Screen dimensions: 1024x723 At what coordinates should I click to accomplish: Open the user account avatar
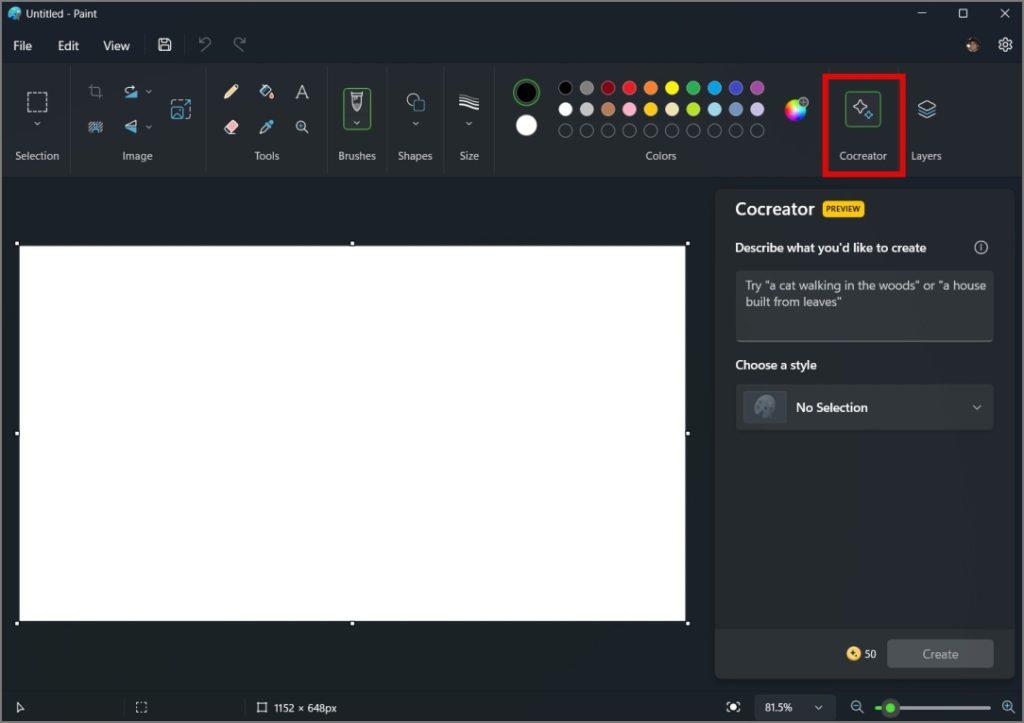972,45
